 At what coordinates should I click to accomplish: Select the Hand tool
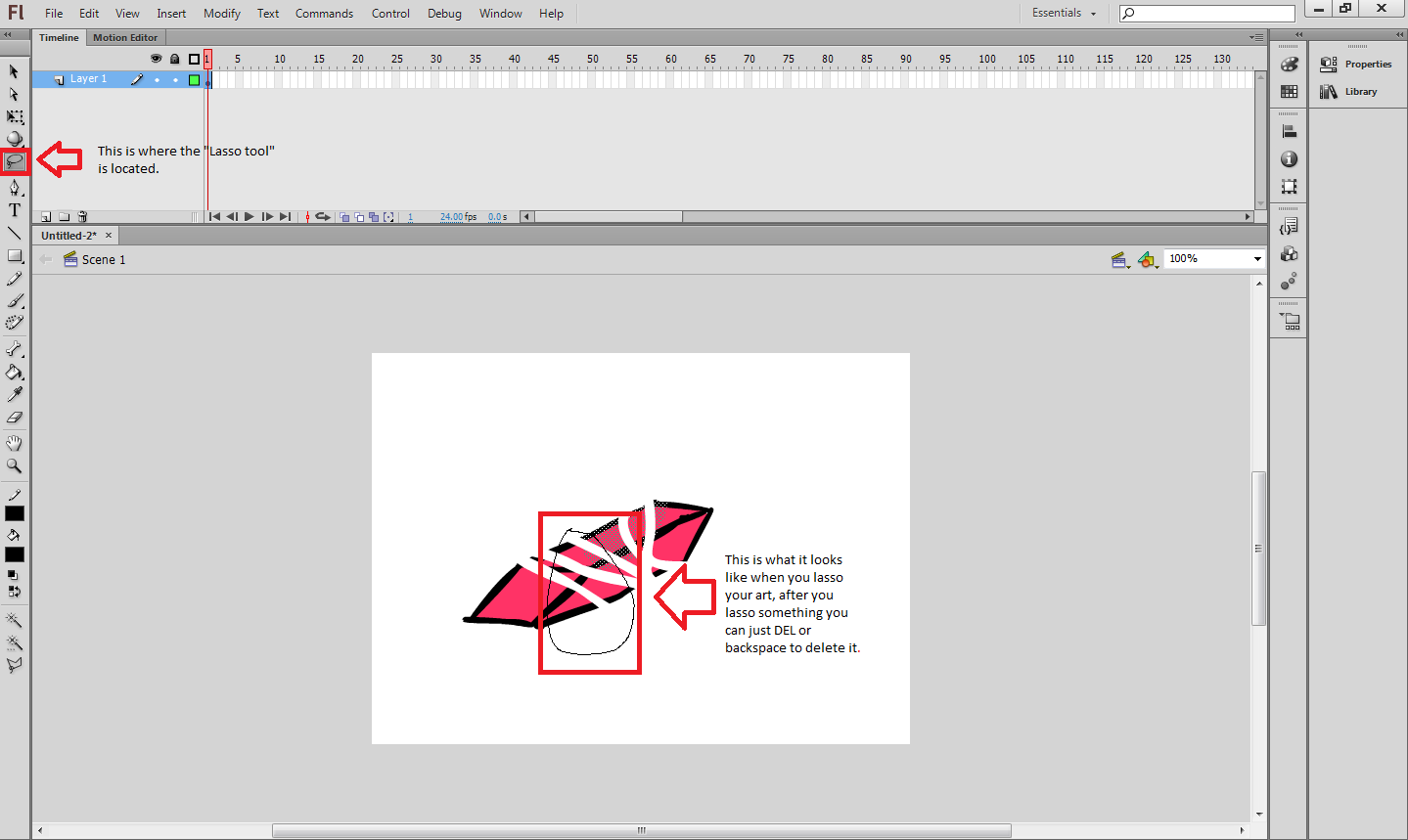pos(15,442)
